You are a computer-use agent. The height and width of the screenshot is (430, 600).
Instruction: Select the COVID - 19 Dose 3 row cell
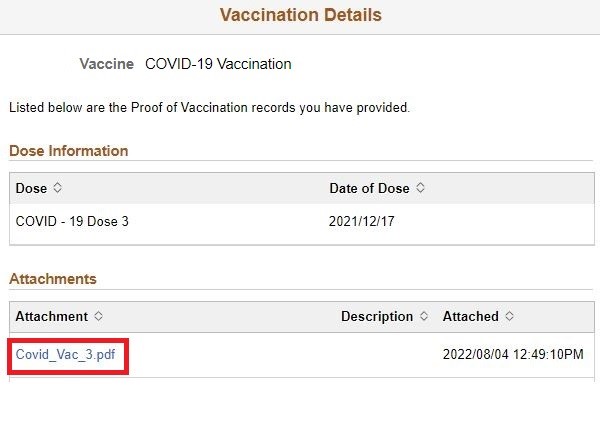click(x=72, y=221)
